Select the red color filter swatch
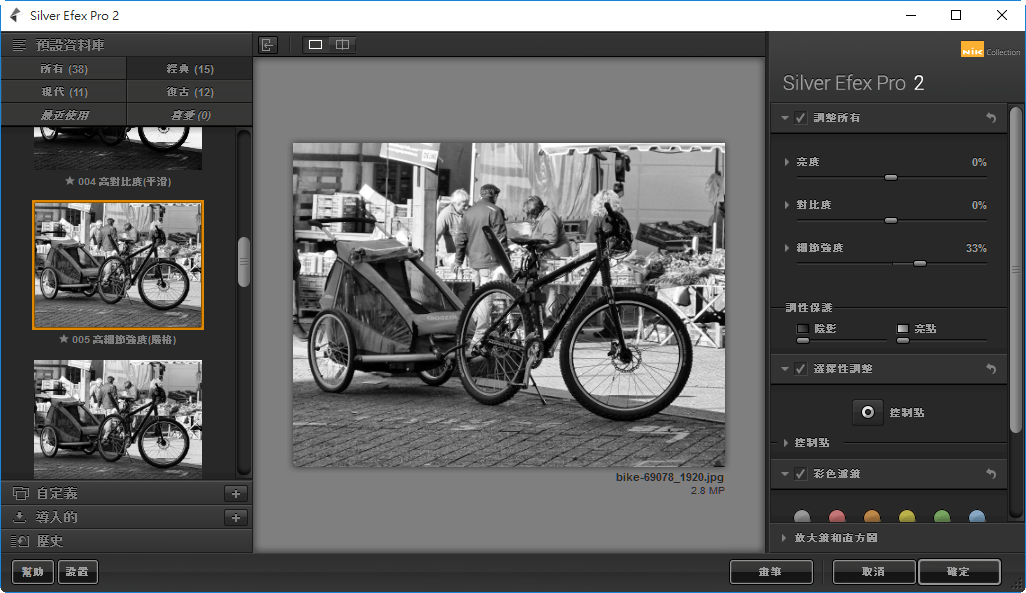 (837, 516)
